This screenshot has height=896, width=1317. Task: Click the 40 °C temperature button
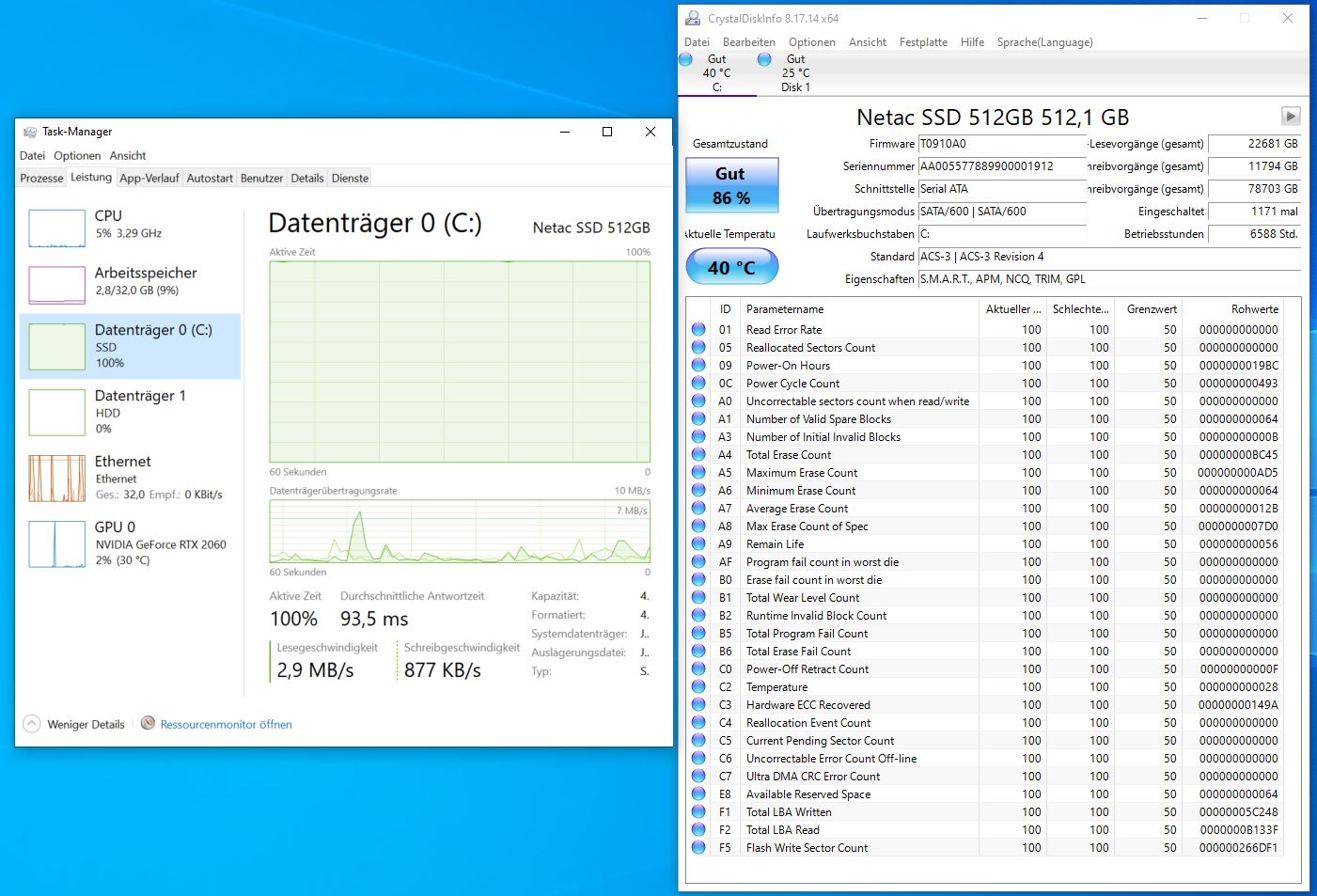pyautogui.click(x=732, y=267)
